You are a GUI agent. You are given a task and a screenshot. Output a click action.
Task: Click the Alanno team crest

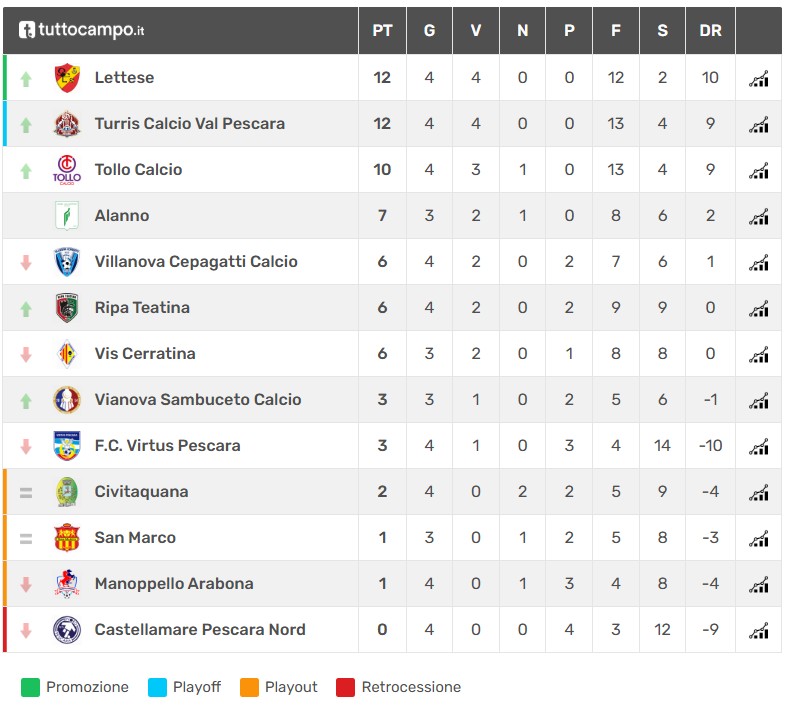click(67, 216)
